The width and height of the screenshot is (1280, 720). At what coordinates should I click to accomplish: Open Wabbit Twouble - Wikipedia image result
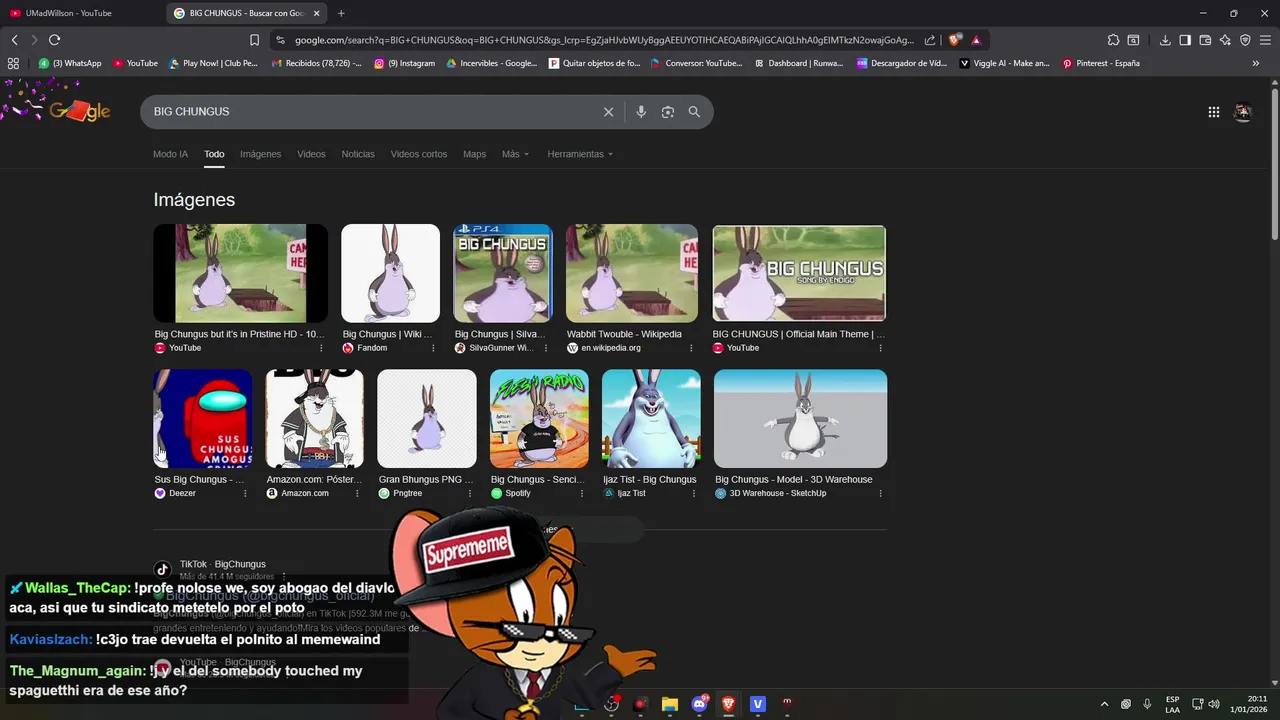632,273
